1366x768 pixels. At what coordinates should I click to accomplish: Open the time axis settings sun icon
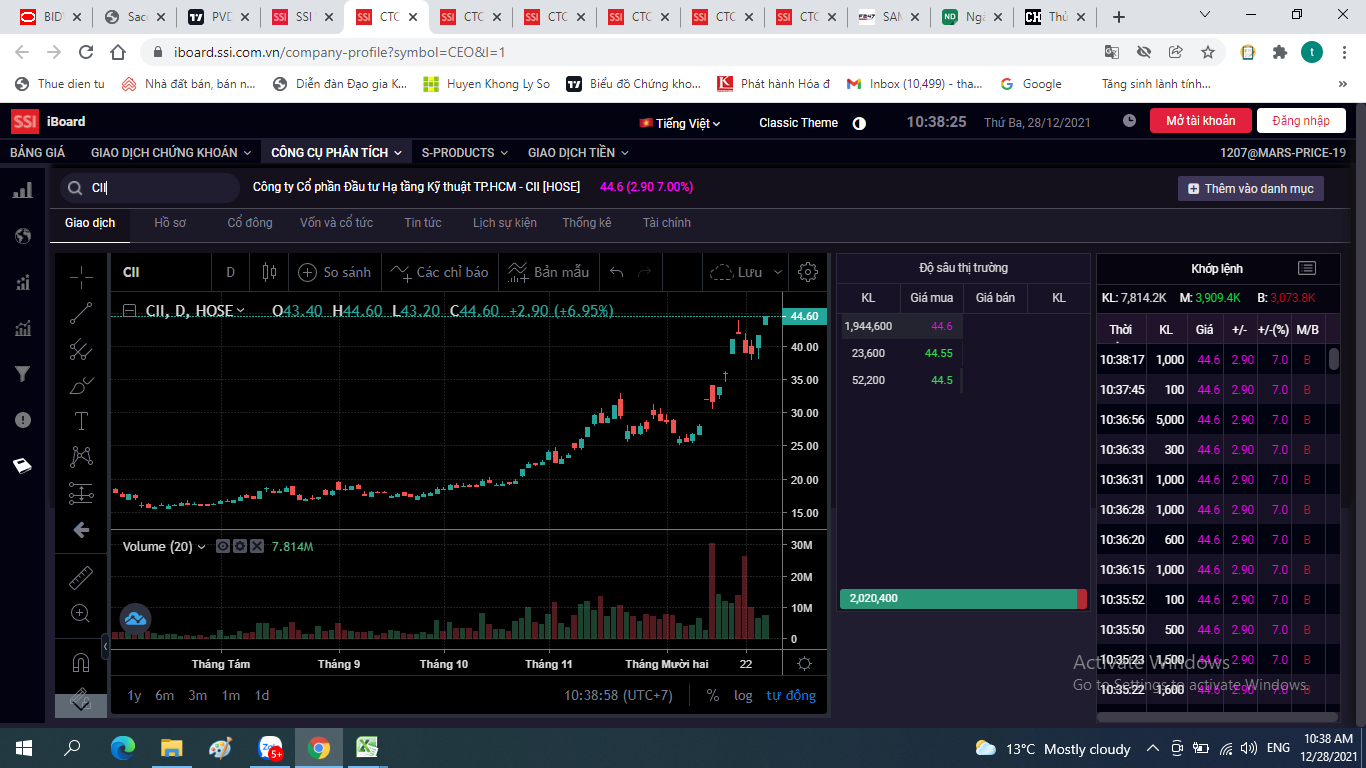805,663
